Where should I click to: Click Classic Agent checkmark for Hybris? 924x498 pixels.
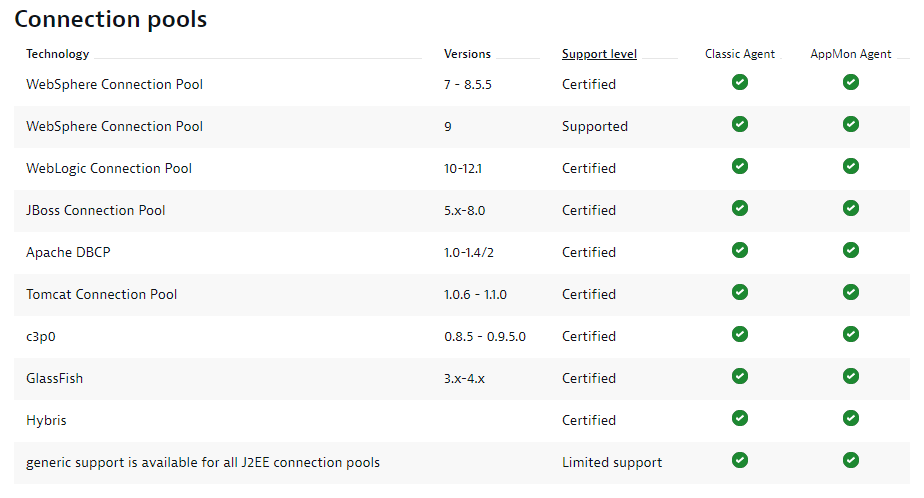pos(740,418)
